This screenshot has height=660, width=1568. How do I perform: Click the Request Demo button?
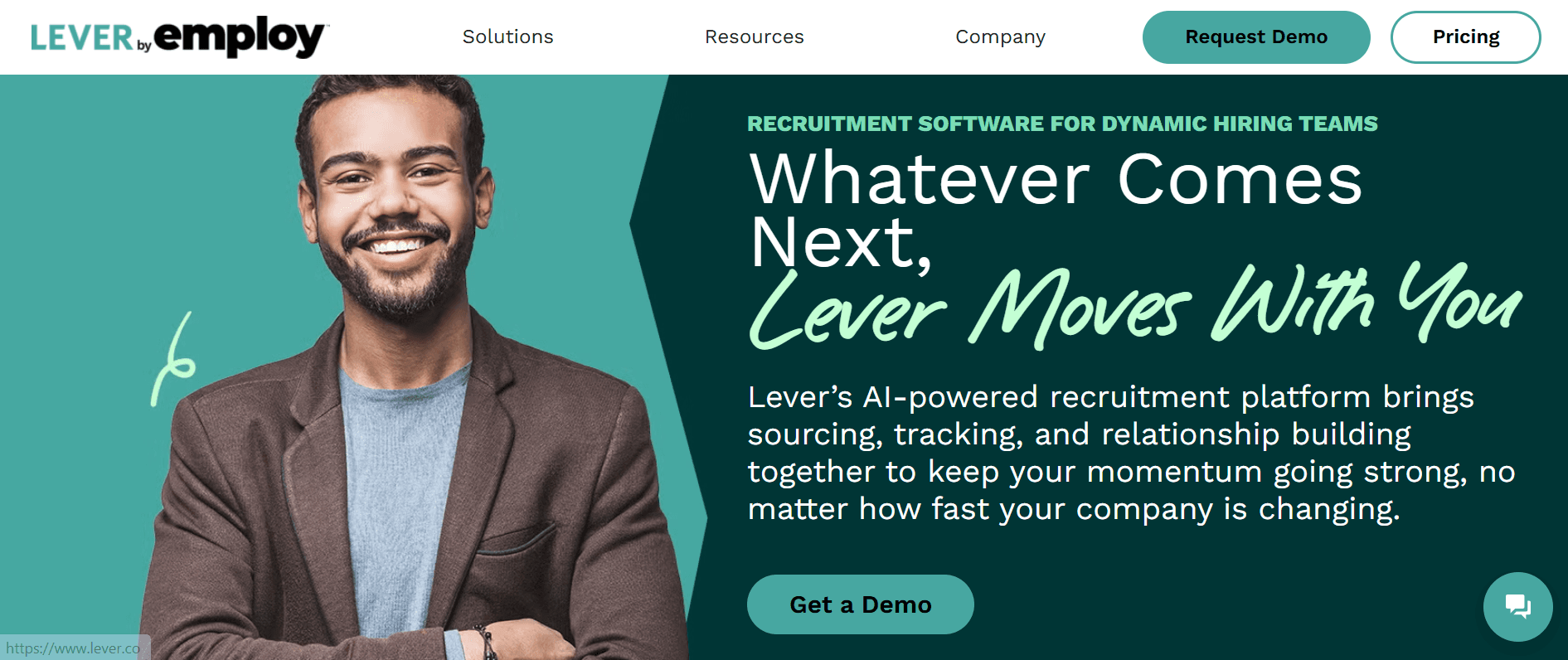(1256, 37)
